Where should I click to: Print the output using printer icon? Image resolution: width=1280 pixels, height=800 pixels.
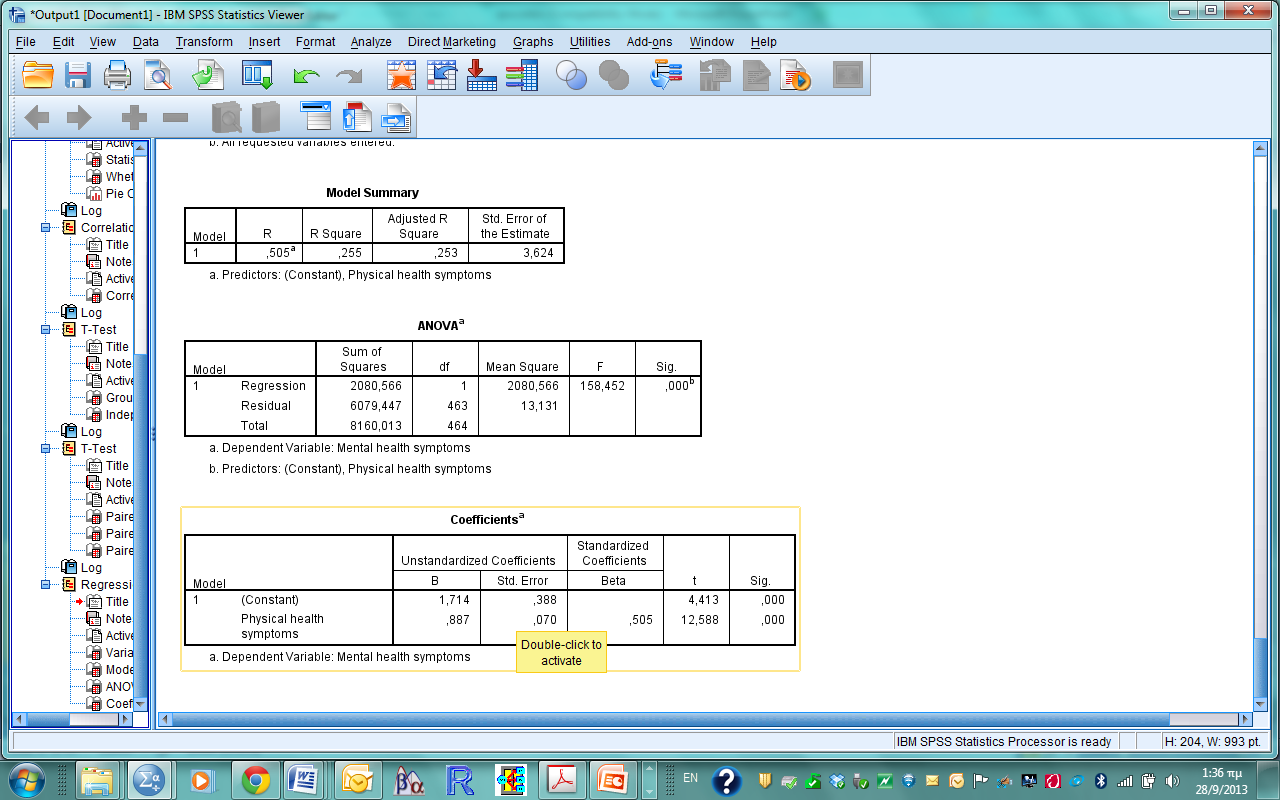[118, 75]
